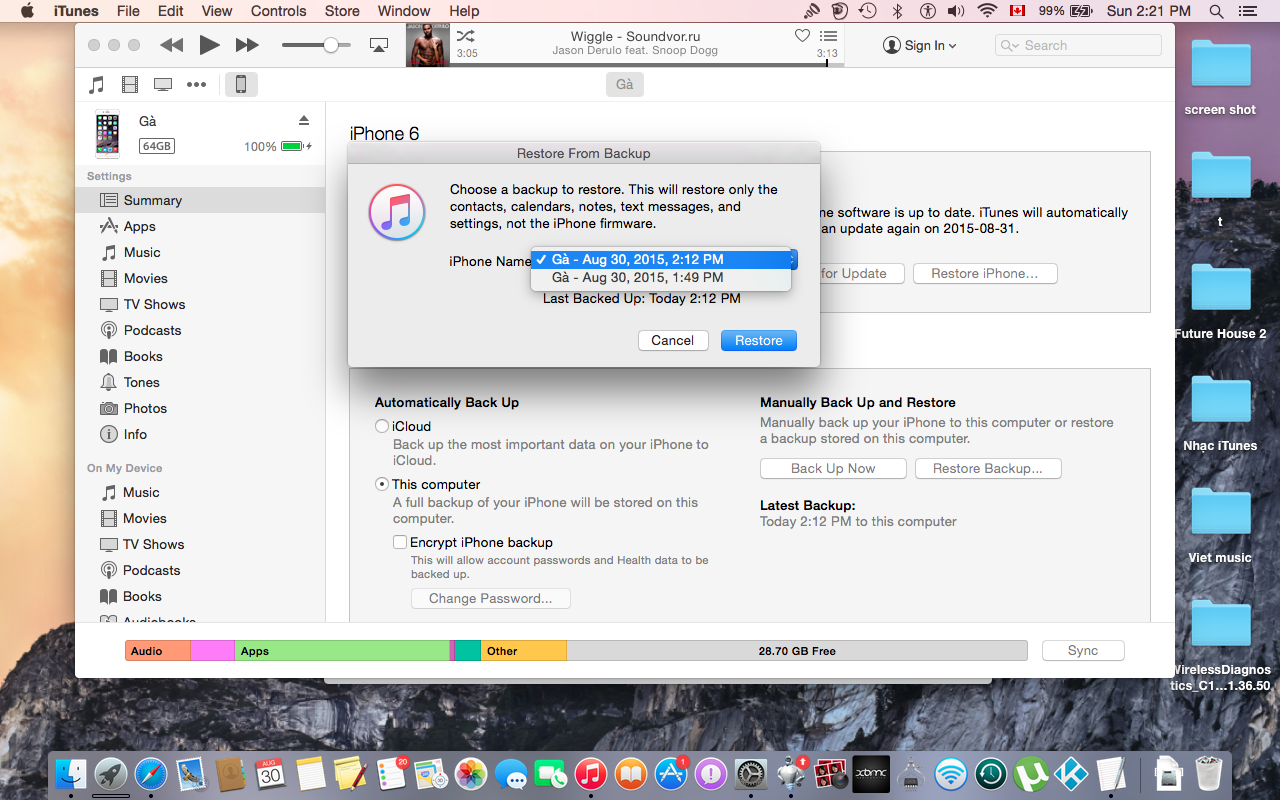This screenshot has width=1280, height=800.
Task: Click the Gà device name tab
Action: click(x=625, y=84)
